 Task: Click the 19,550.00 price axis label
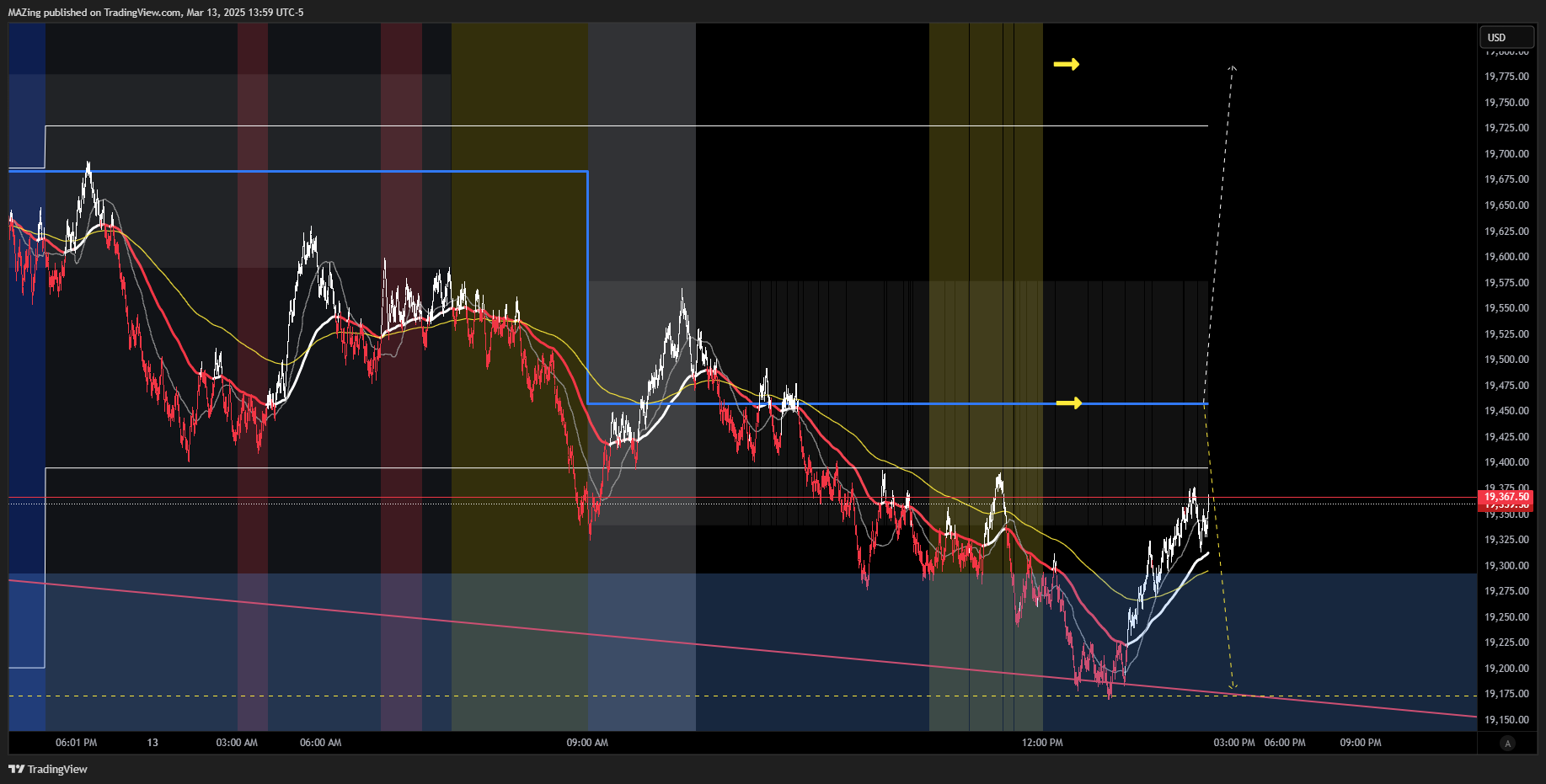click(x=1506, y=308)
